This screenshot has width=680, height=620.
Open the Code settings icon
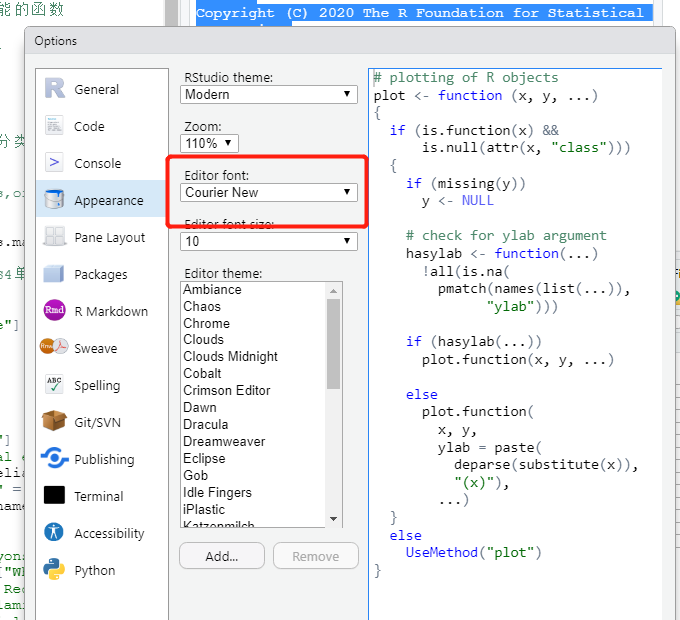tap(55, 126)
